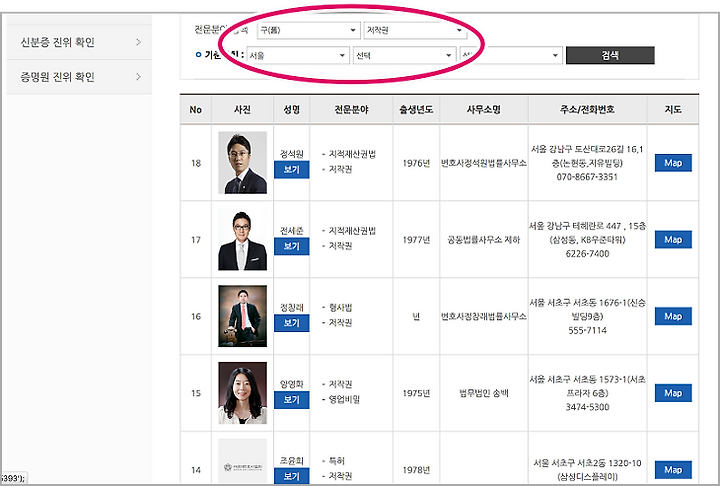Click the 출생년도 column header
Viewport: 720px width, 486px height.
(x=416, y=110)
